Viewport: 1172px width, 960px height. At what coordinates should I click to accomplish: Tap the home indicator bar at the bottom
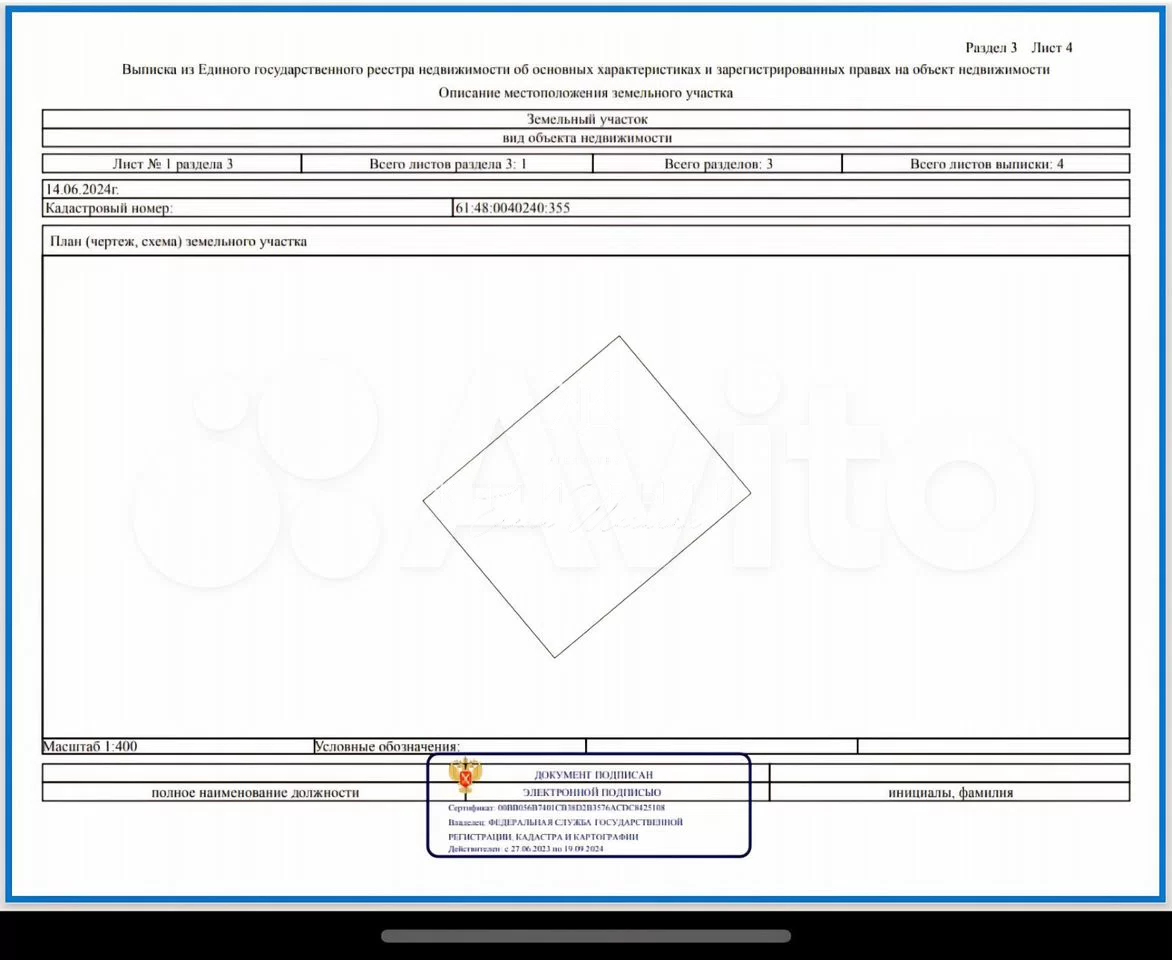(585, 936)
